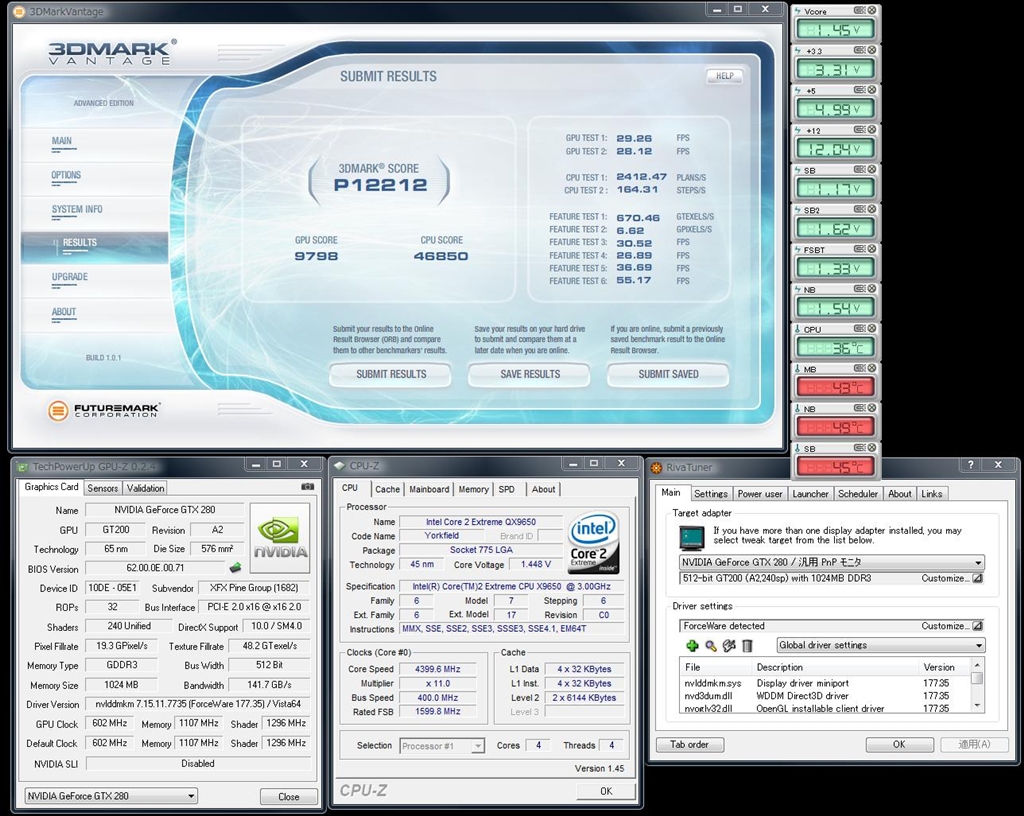Select the nvlddmkm.sys row in the driver list
The image size is (1024, 816).
click(x=825, y=683)
